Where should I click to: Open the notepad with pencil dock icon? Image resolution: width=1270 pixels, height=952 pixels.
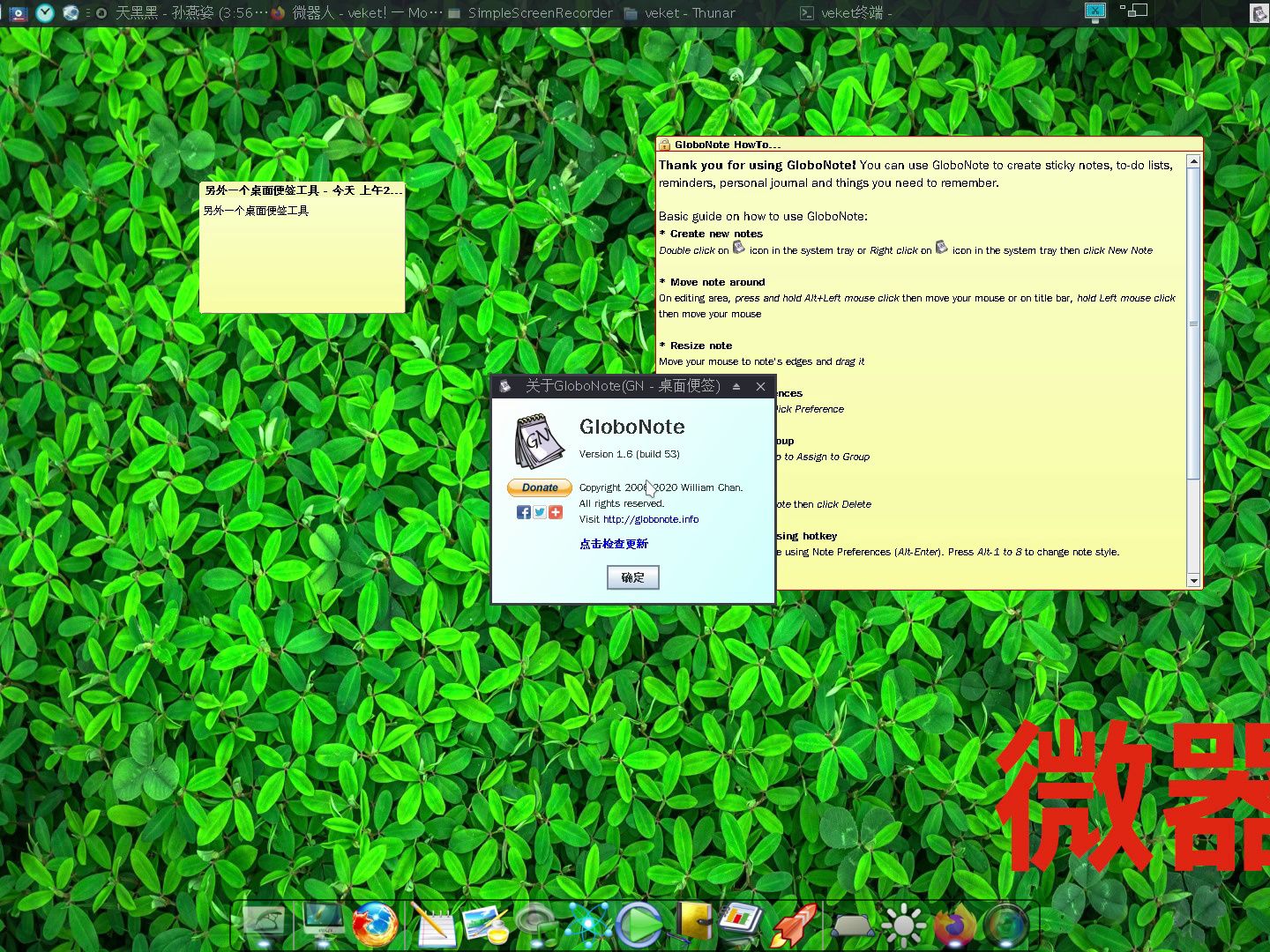pos(433,926)
